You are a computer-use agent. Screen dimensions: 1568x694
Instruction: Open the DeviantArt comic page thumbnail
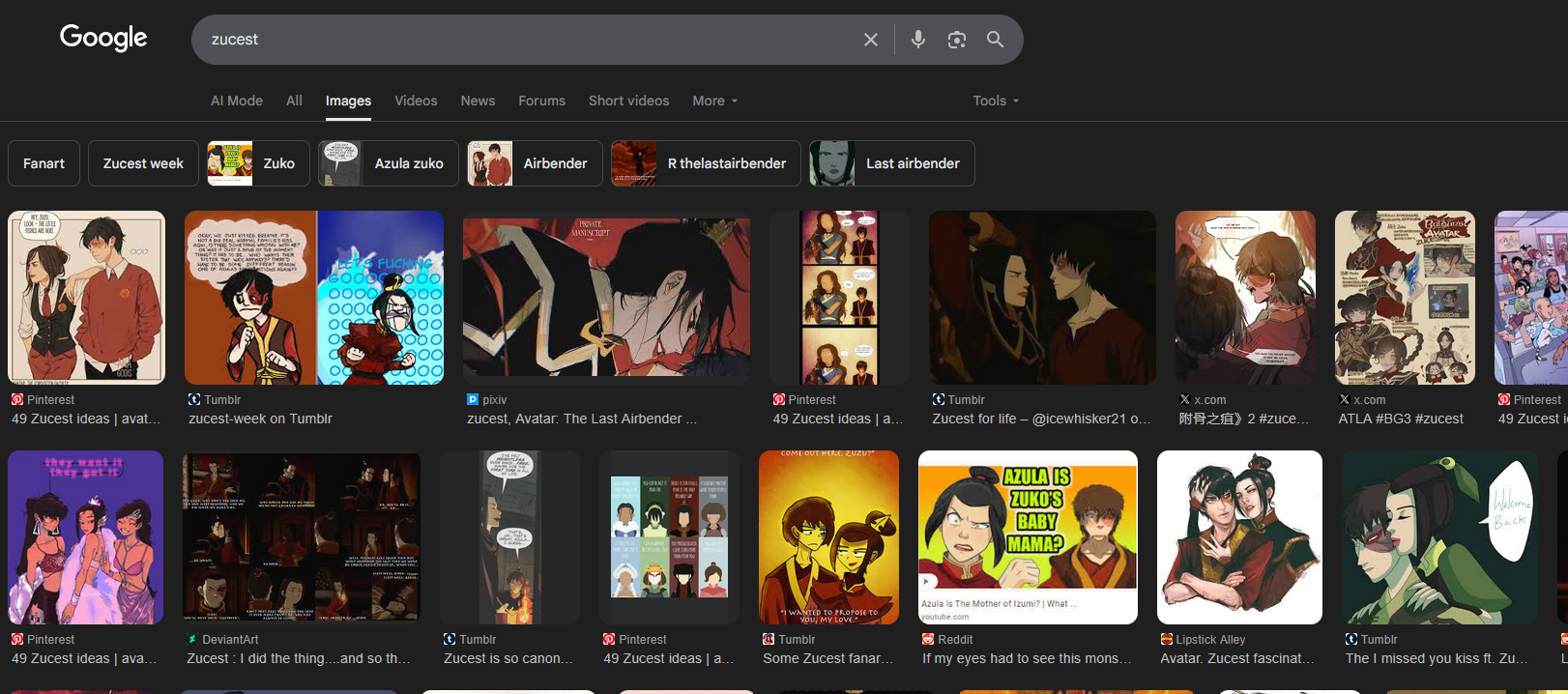302,537
